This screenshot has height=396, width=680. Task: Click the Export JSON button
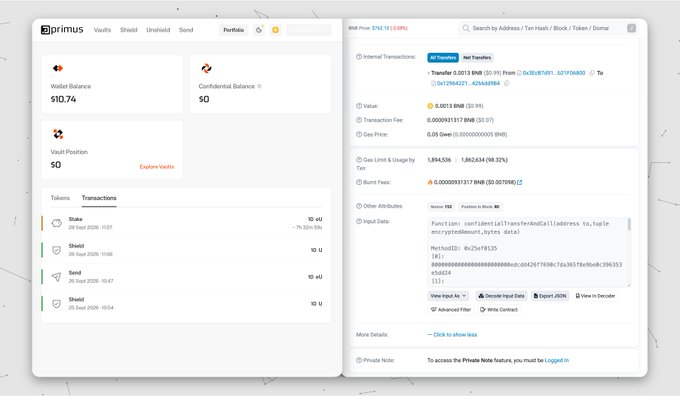tap(550, 296)
